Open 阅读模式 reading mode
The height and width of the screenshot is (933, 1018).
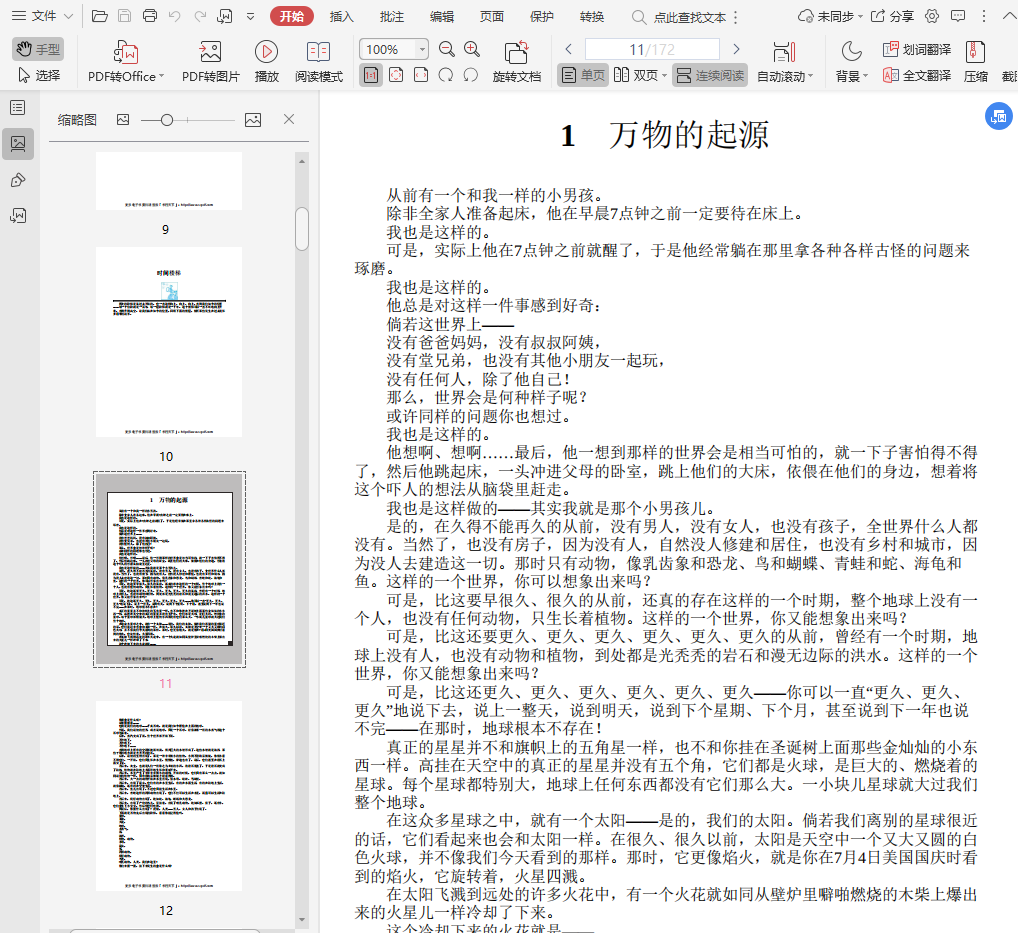318,52
